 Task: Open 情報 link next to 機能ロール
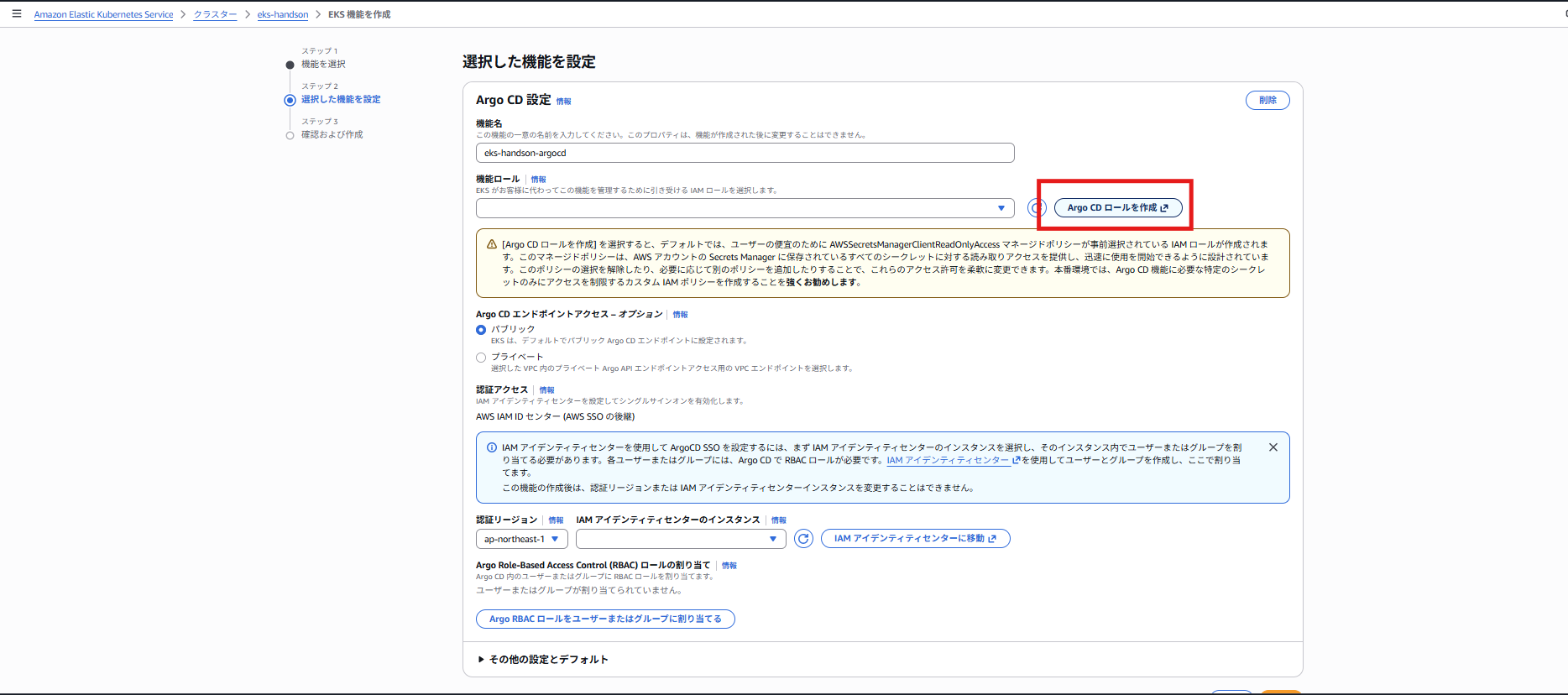(x=538, y=180)
